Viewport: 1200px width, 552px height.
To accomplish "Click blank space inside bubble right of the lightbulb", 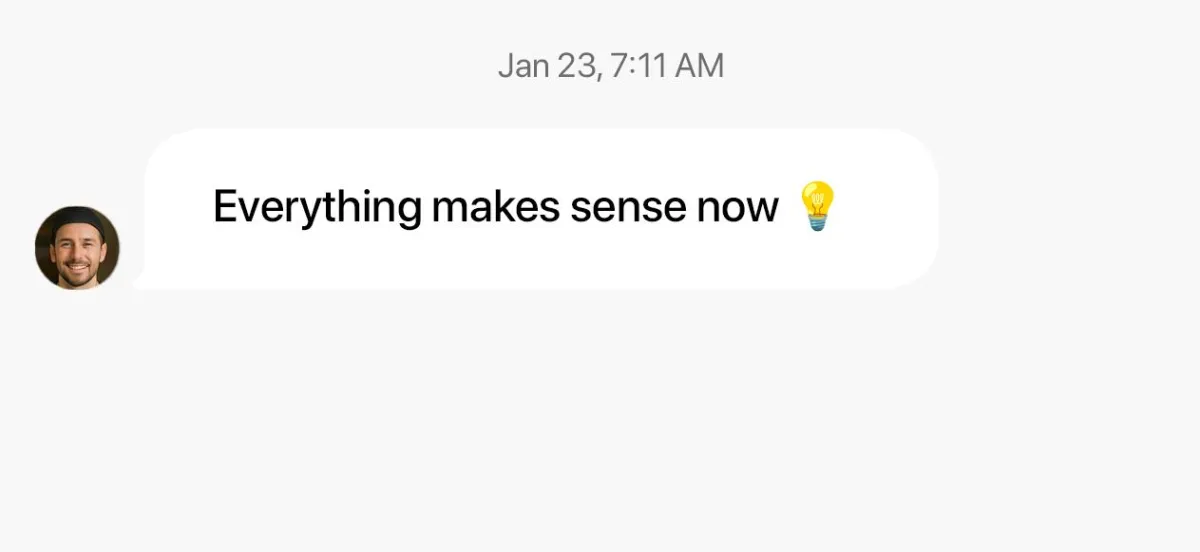I will click(x=885, y=209).
